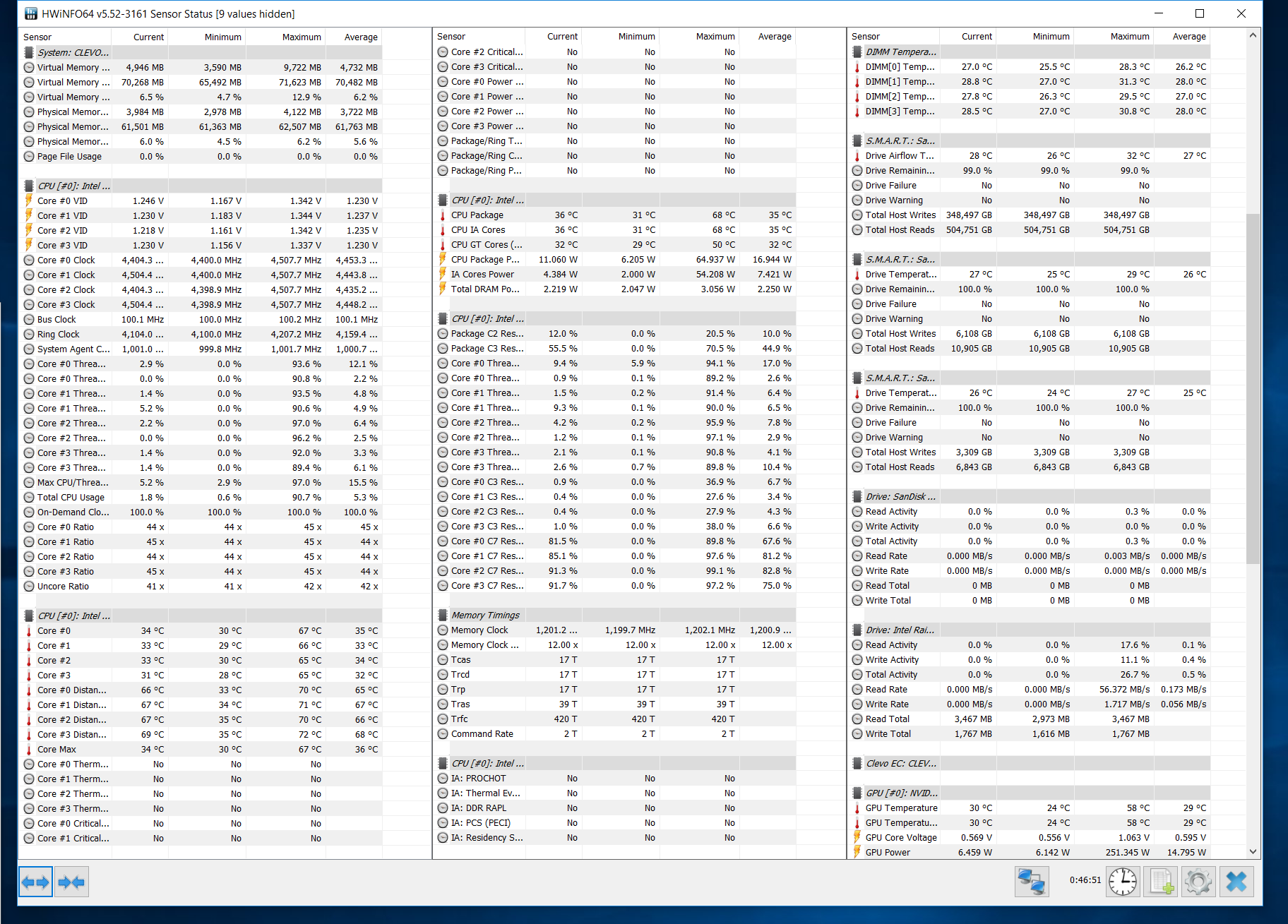Select the Package C2 Res... row
Screen dimensions: 1288x924
pyautogui.click(x=614, y=333)
